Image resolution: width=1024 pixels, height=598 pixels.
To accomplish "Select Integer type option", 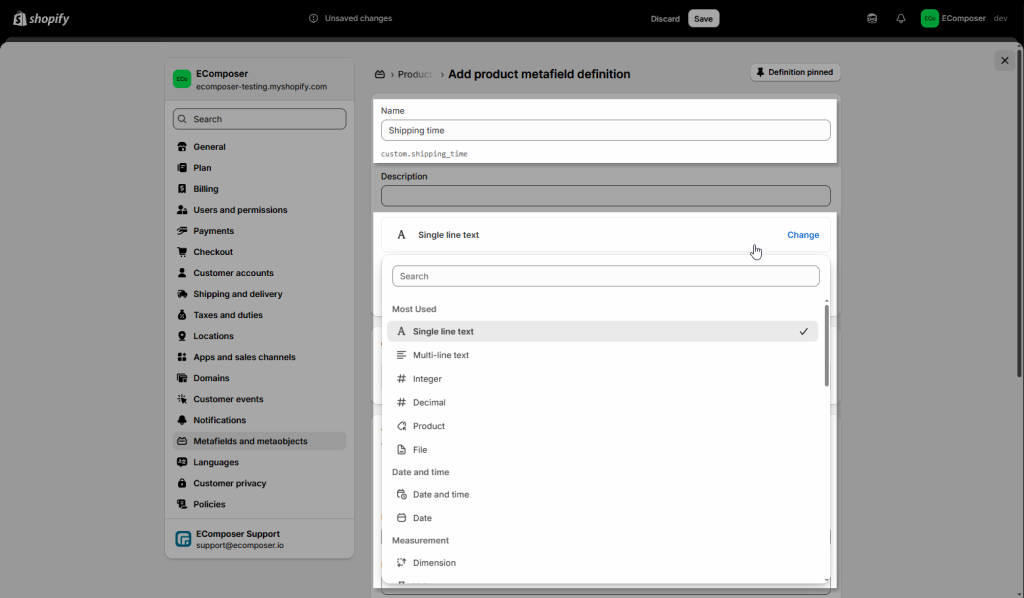I will (602, 379).
